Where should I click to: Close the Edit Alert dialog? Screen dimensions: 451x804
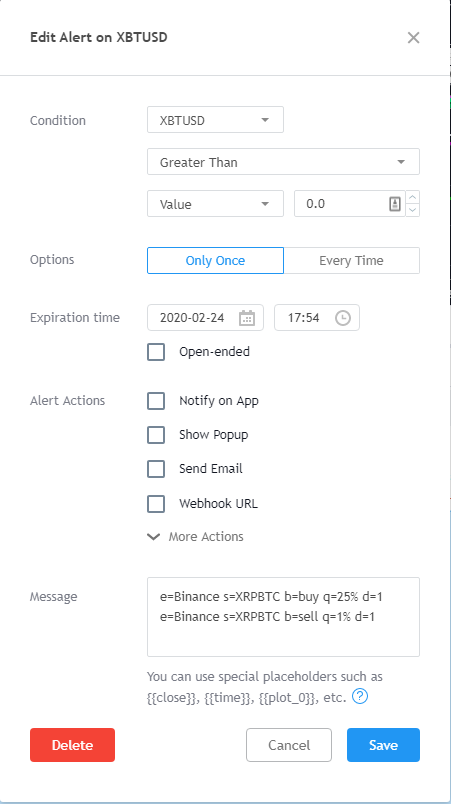[413, 37]
